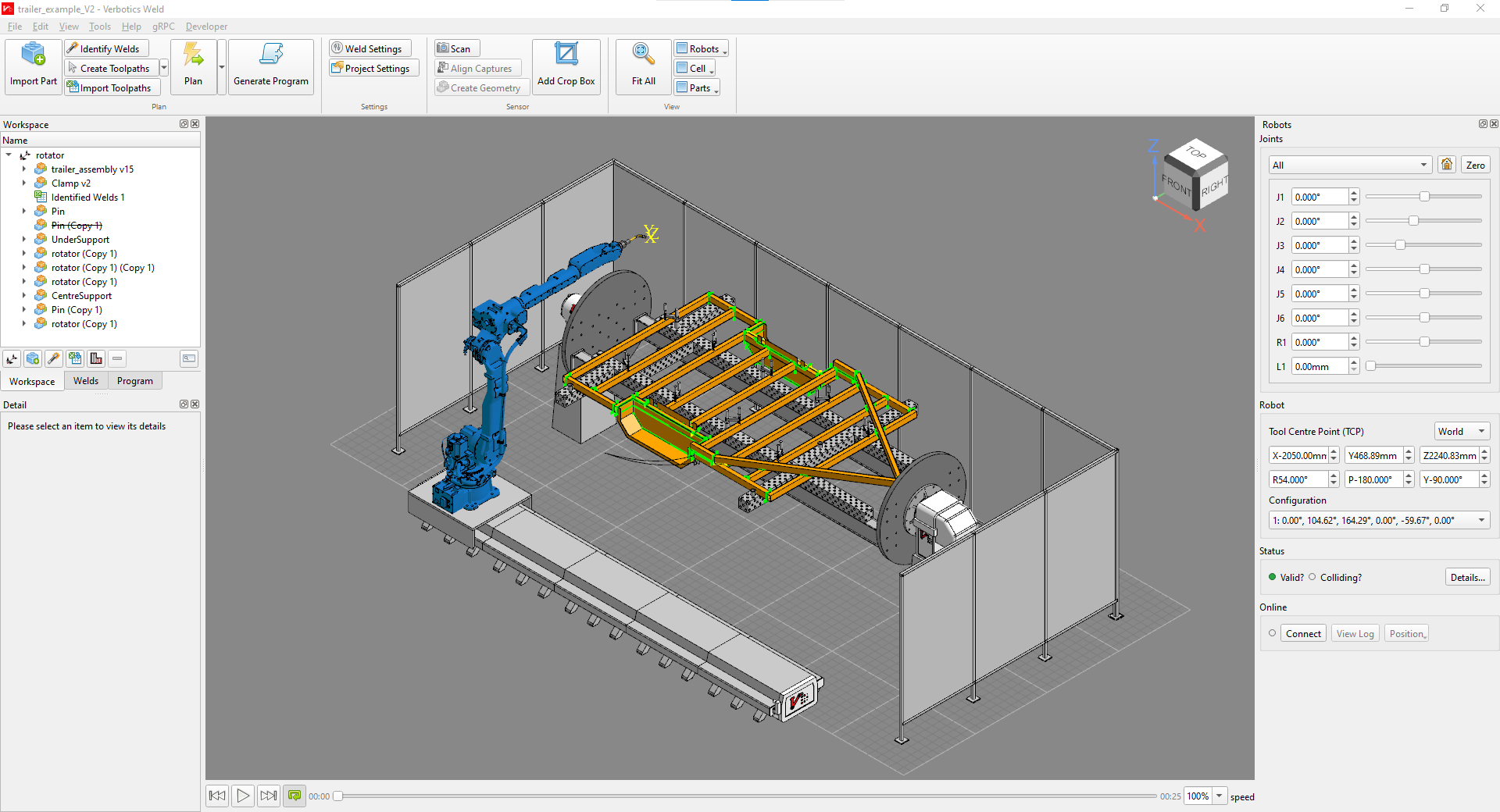This screenshot has height=812, width=1500.
Task: Expand the trailer_assembly v15 tree node
Action: (x=24, y=169)
